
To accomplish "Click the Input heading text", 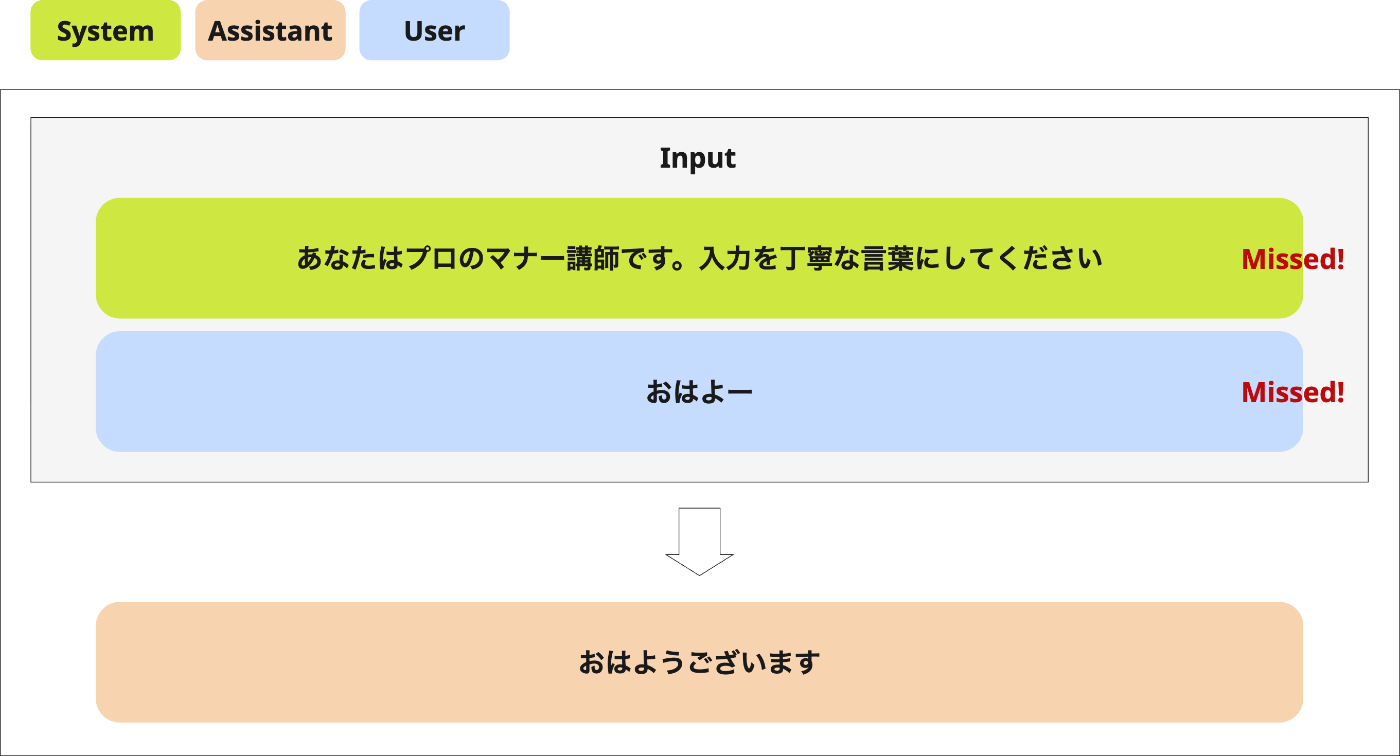I will tap(698, 158).
